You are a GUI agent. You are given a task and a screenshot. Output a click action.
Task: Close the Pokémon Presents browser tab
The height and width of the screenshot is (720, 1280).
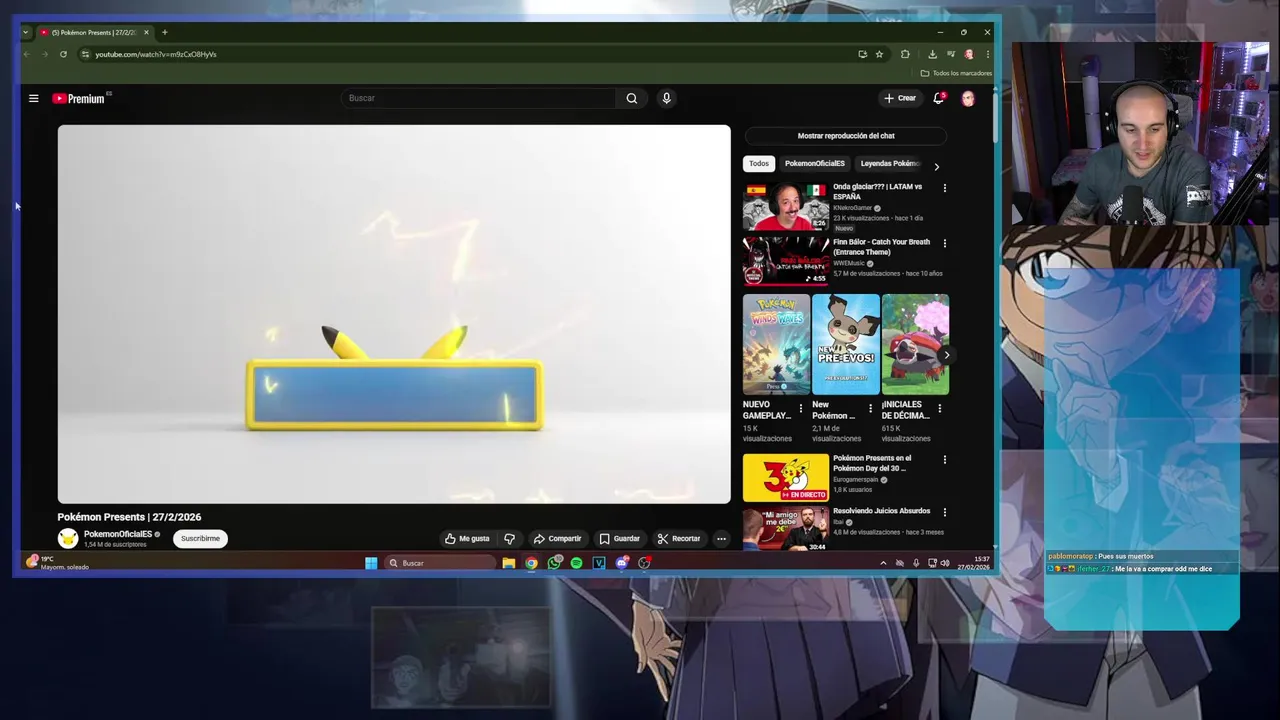146,32
